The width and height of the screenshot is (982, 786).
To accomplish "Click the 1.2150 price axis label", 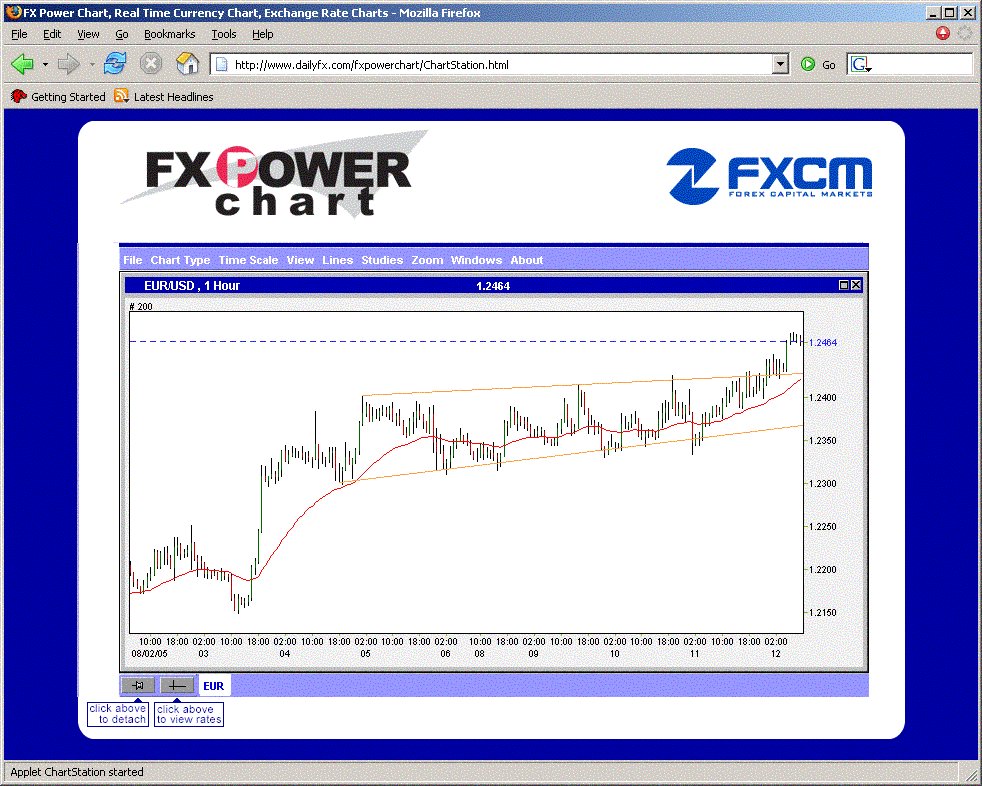I will pos(823,613).
